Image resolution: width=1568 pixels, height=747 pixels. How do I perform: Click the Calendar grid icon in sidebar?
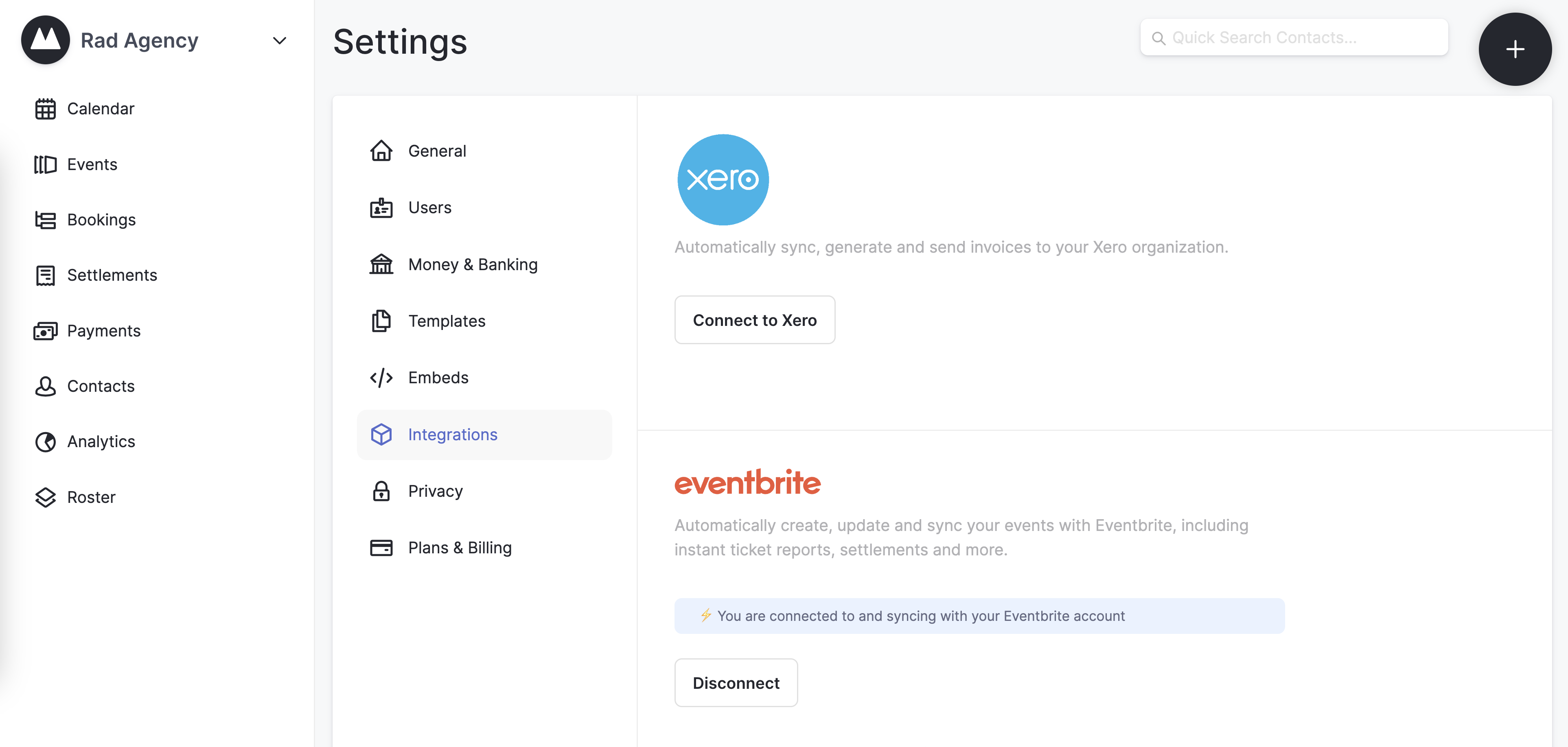point(45,109)
